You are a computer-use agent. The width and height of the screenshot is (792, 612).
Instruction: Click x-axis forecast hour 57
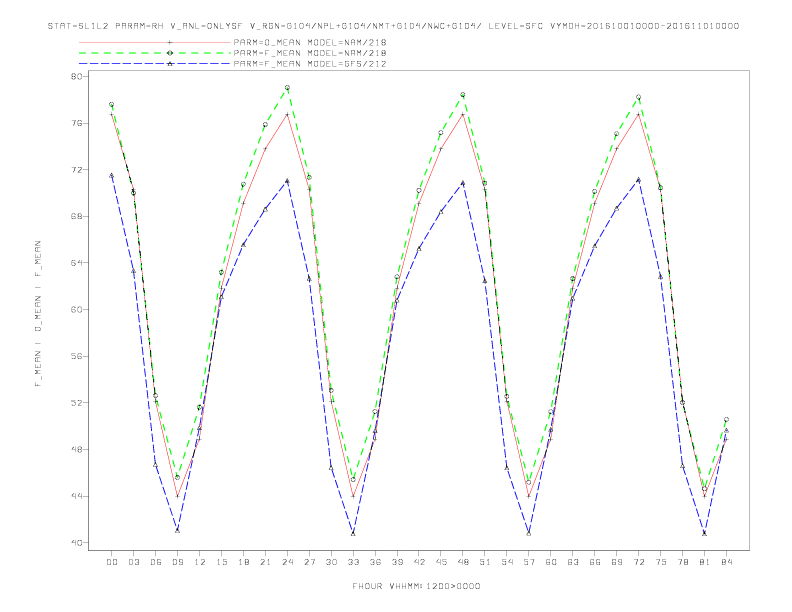(x=529, y=562)
